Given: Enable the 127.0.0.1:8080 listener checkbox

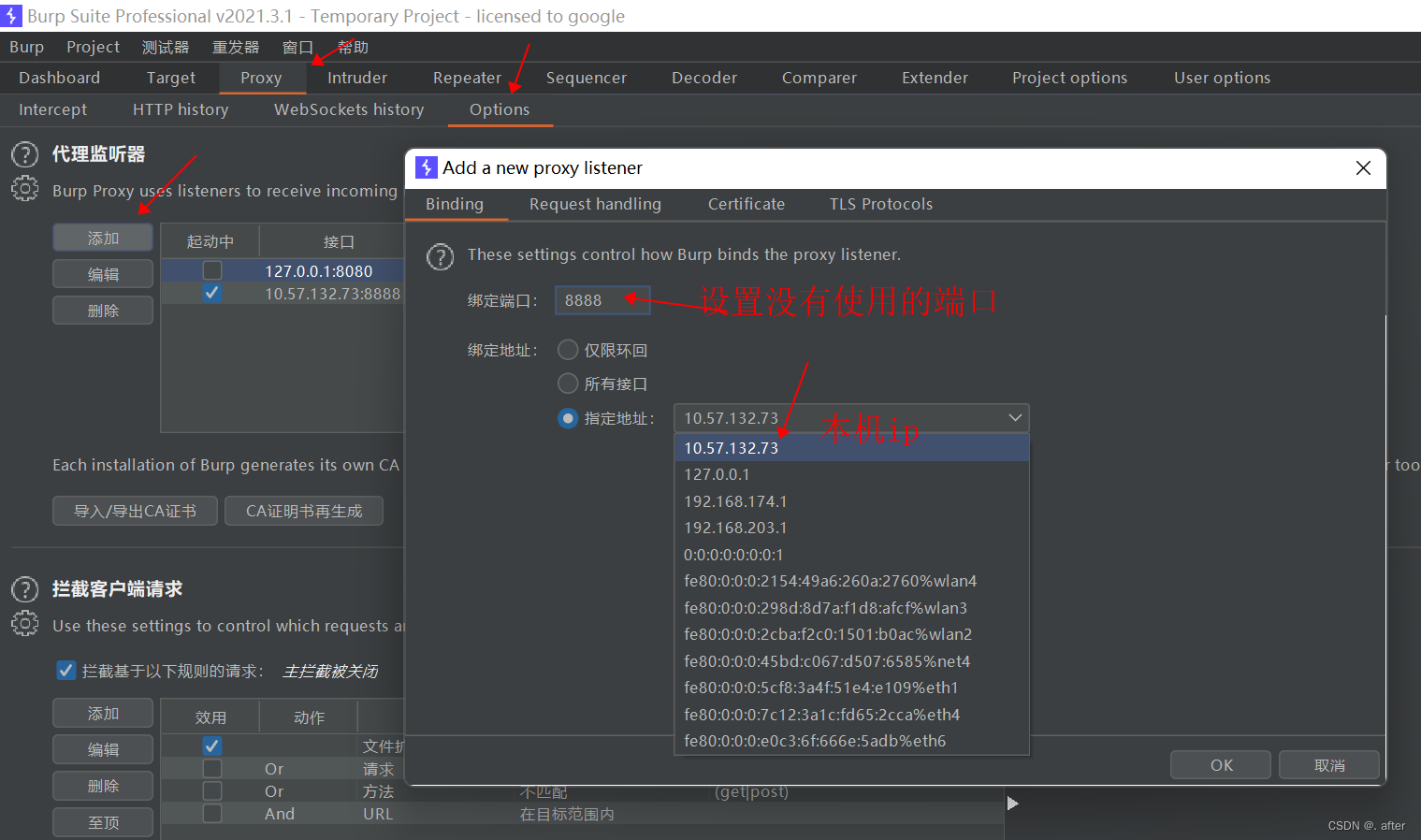Looking at the screenshot, I should (x=212, y=270).
